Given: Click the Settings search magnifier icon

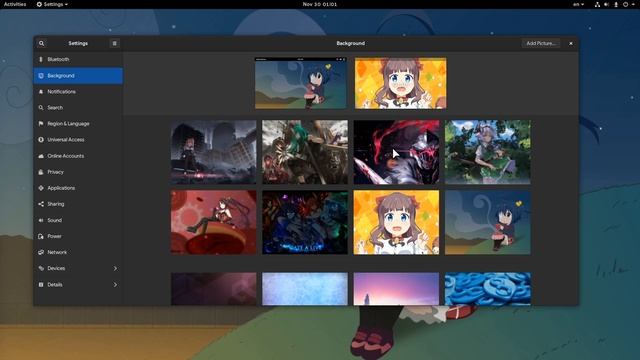Looking at the screenshot, I should 41,43.
